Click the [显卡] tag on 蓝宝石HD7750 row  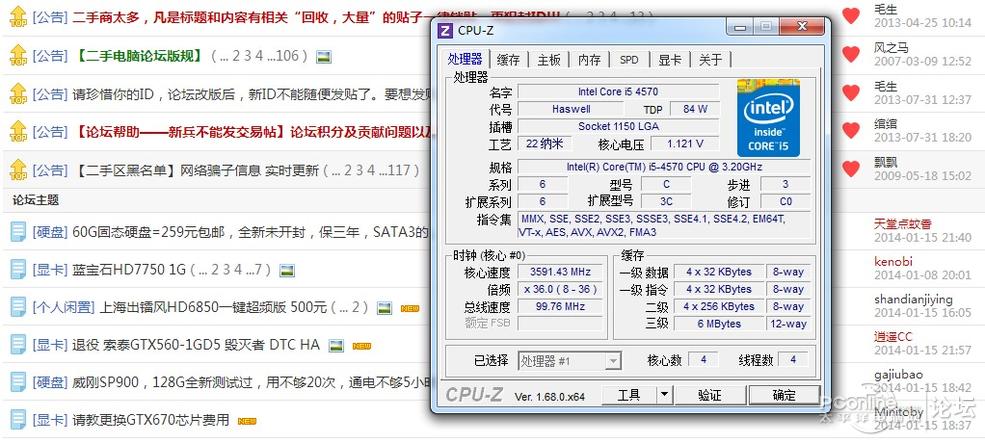coord(50,270)
